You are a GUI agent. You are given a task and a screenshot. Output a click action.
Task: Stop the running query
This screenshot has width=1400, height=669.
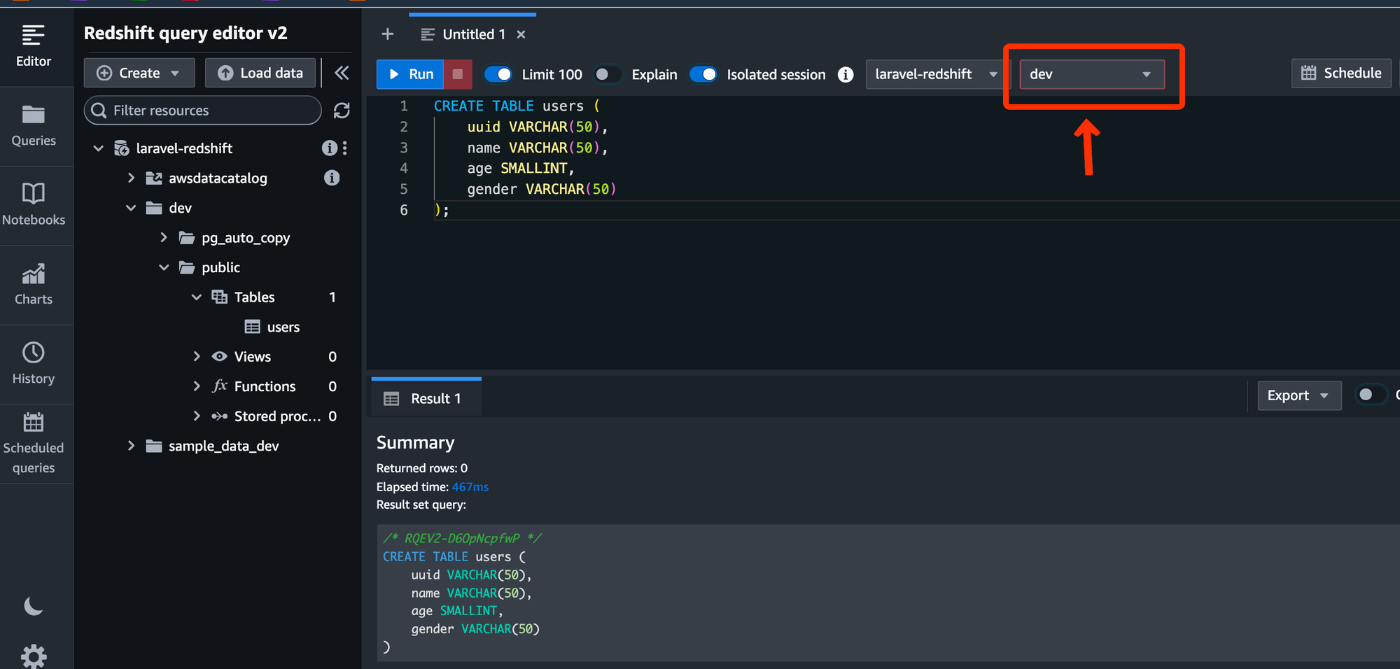(458, 74)
